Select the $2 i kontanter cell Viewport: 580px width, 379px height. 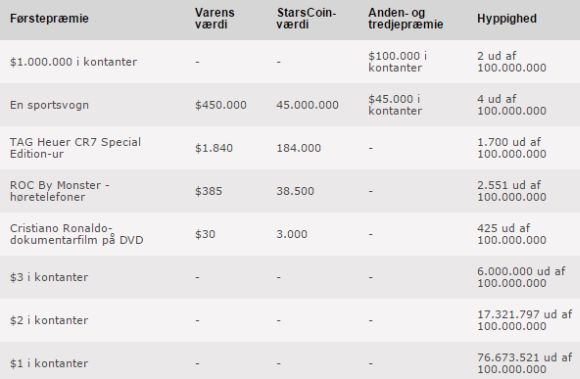click(x=49, y=320)
